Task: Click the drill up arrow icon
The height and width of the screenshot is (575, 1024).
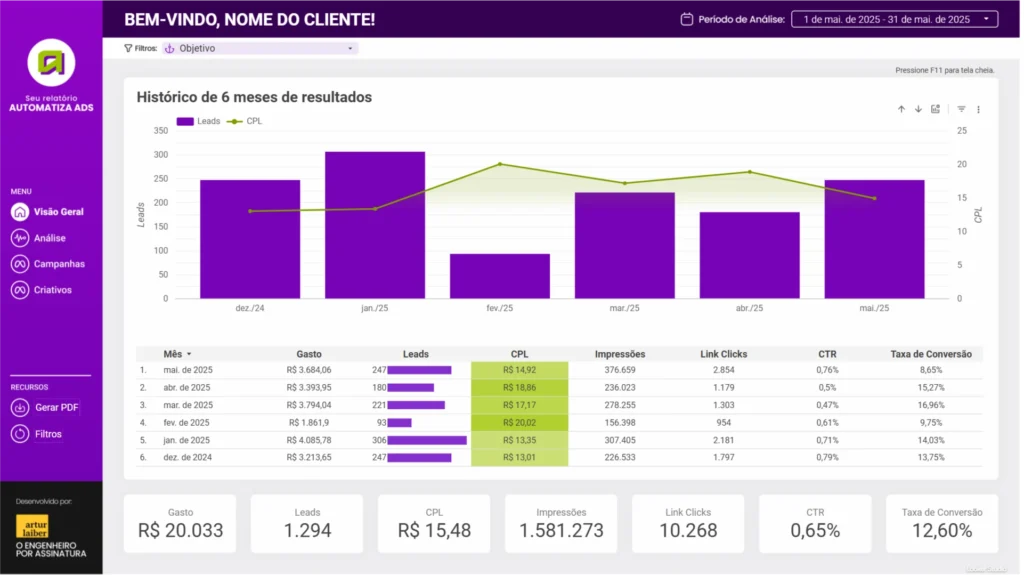Action: 901,109
